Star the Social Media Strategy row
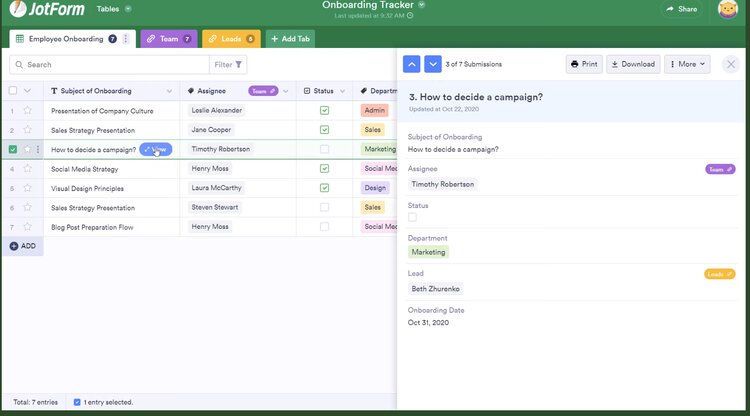 tap(28, 169)
